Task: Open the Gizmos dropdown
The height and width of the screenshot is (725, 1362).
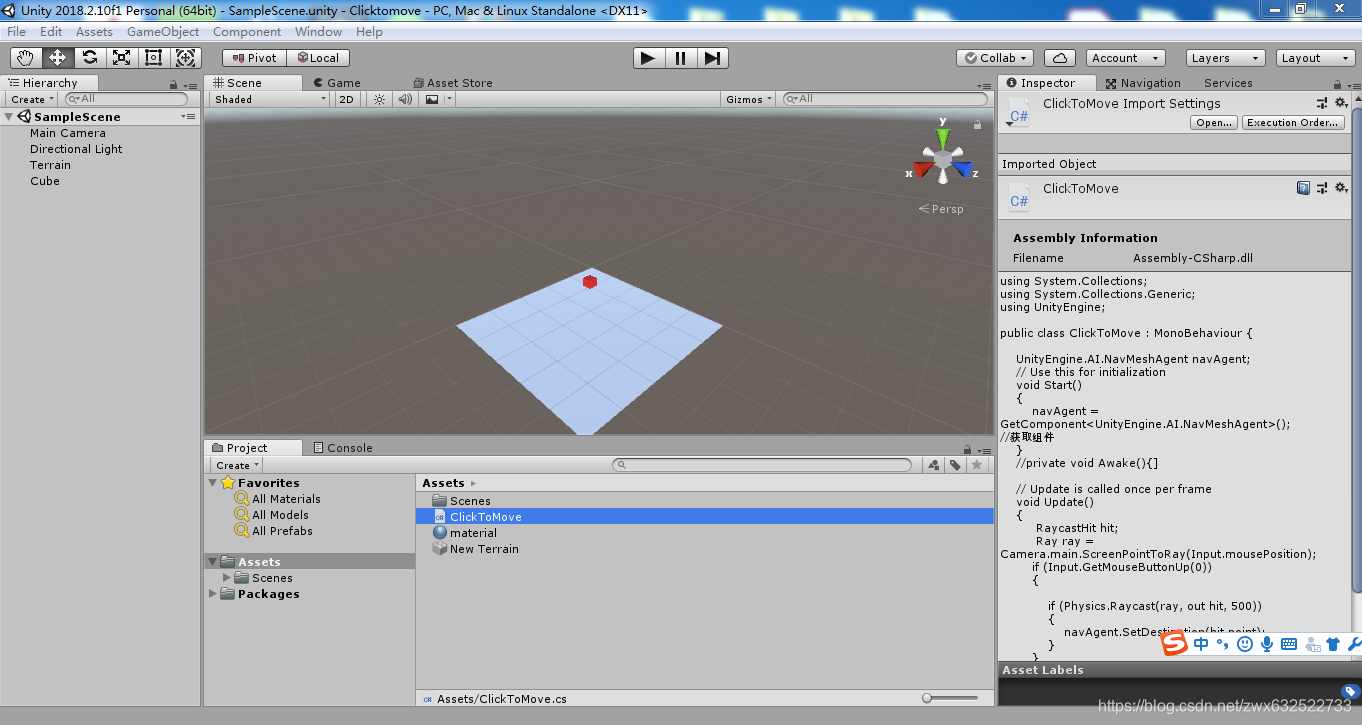Action: pyautogui.click(x=747, y=99)
